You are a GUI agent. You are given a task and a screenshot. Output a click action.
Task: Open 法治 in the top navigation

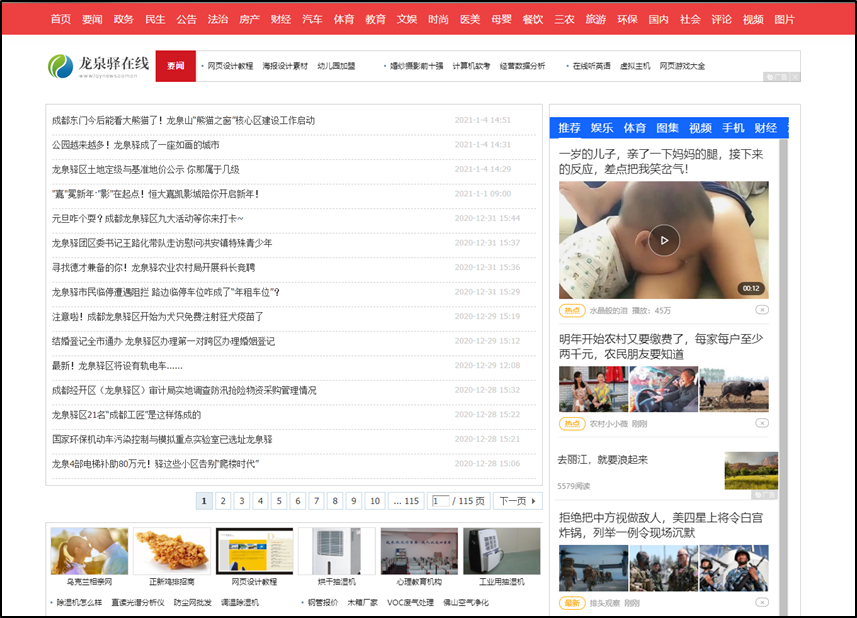point(218,20)
